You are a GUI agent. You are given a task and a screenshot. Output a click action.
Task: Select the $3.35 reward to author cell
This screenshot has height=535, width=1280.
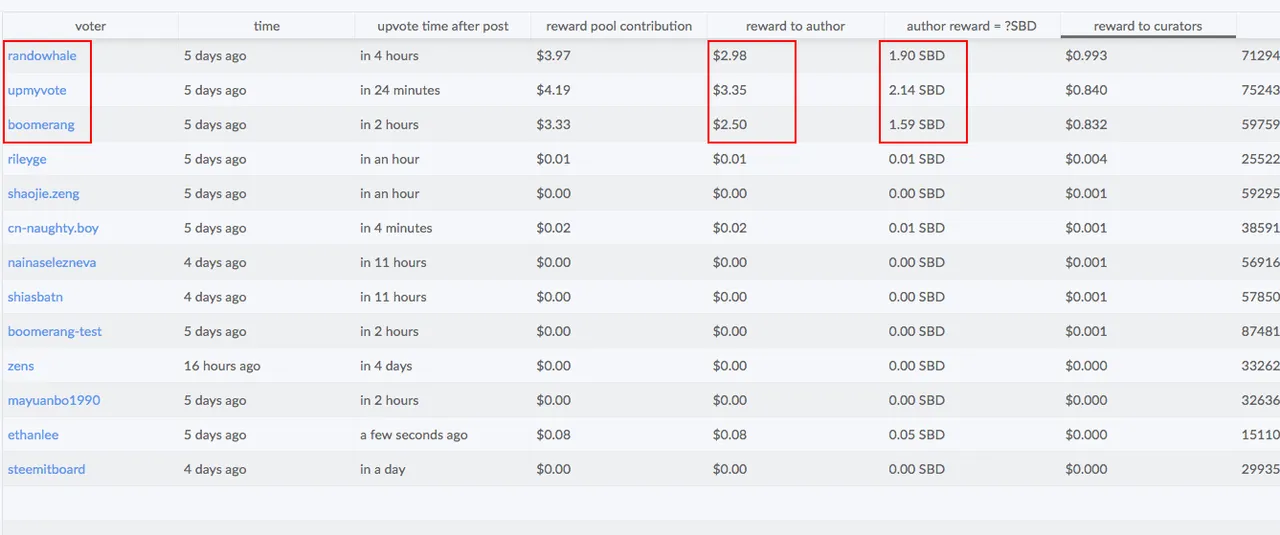click(730, 90)
